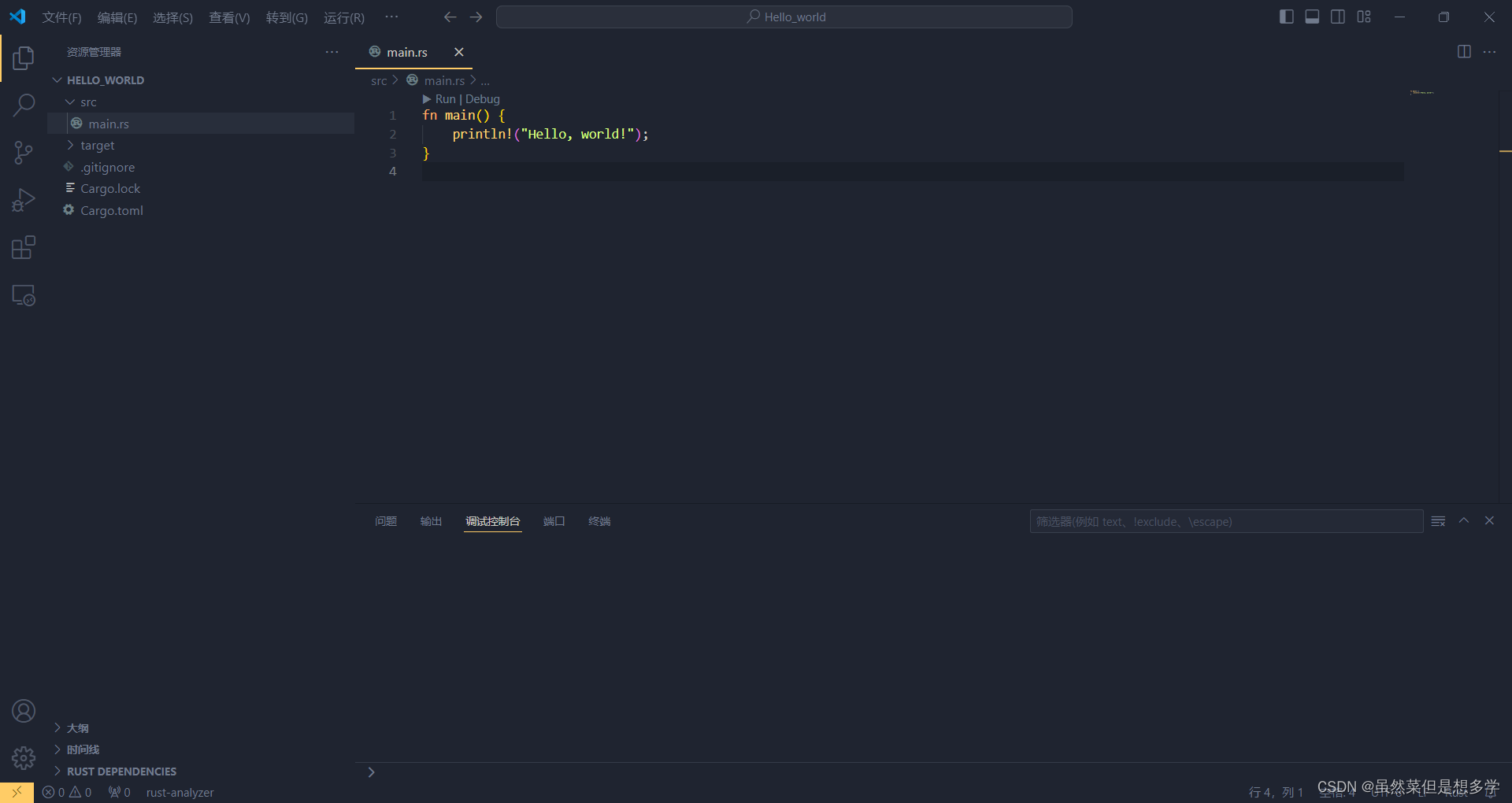Switch to the 终端 panel tab
This screenshot has width=1512, height=803.
click(x=599, y=521)
